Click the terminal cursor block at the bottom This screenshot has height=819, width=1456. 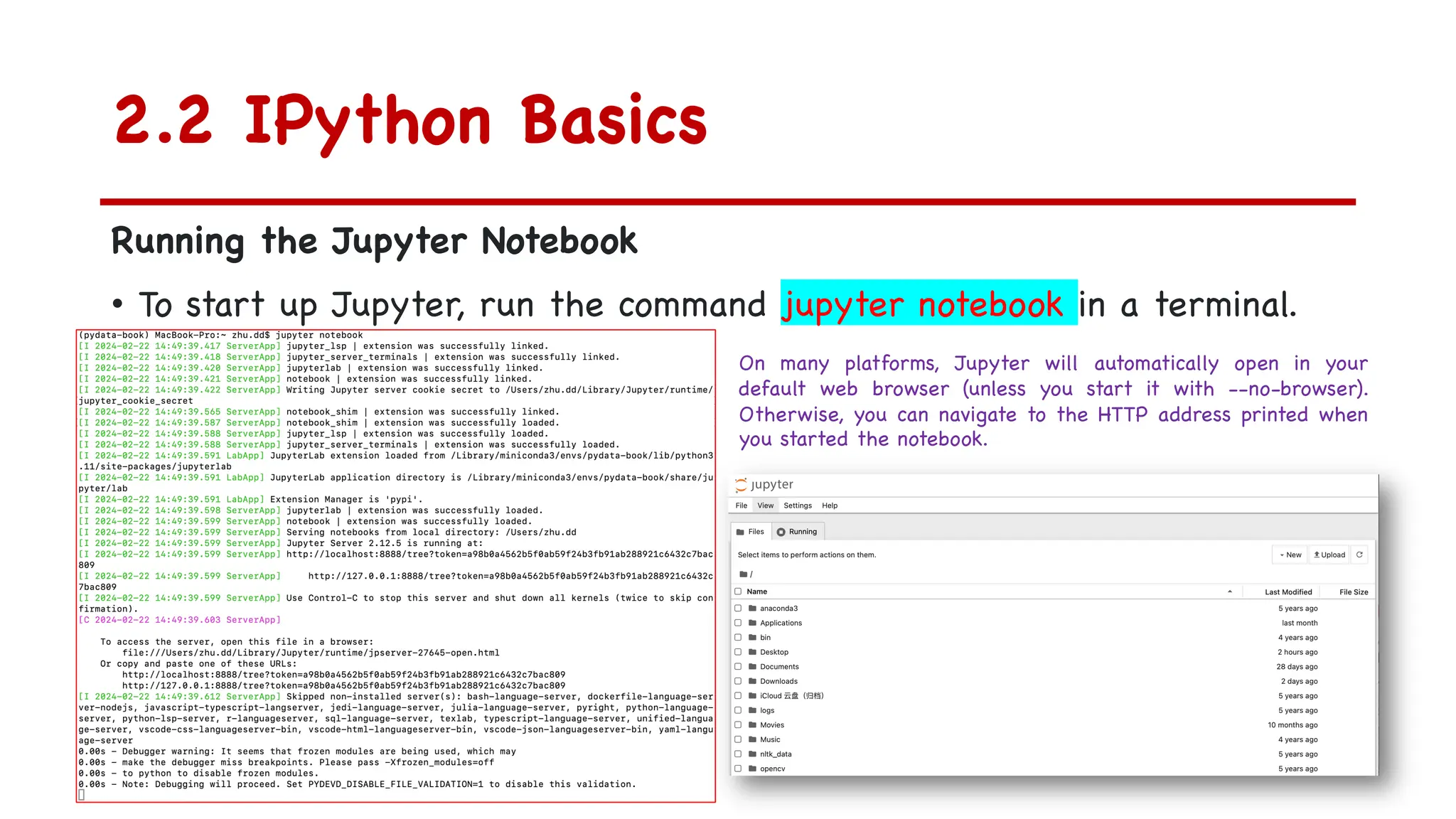[x=82, y=795]
